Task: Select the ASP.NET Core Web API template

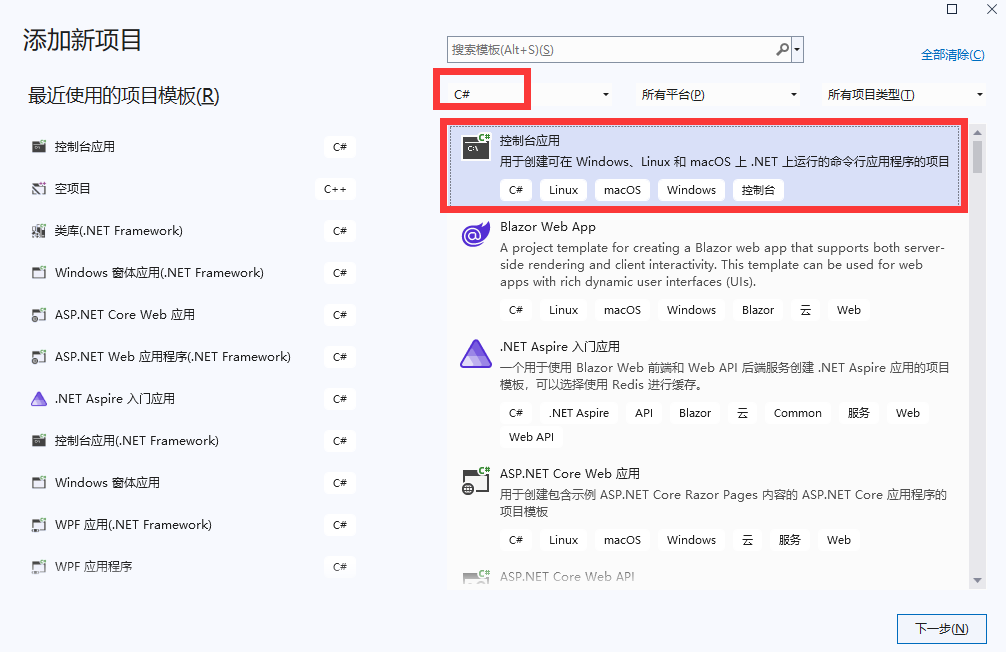Action: point(567,576)
